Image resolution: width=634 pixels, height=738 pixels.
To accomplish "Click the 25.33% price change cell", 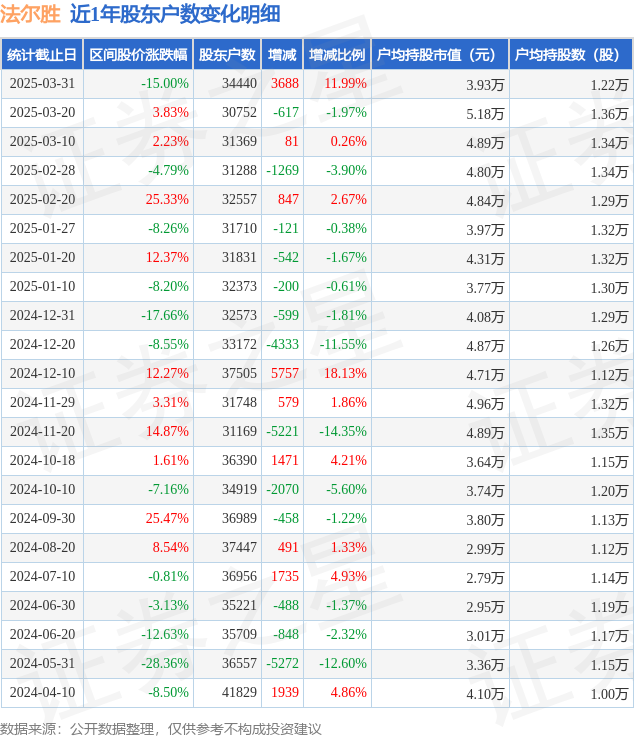I will pyautogui.click(x=167, y=200).
